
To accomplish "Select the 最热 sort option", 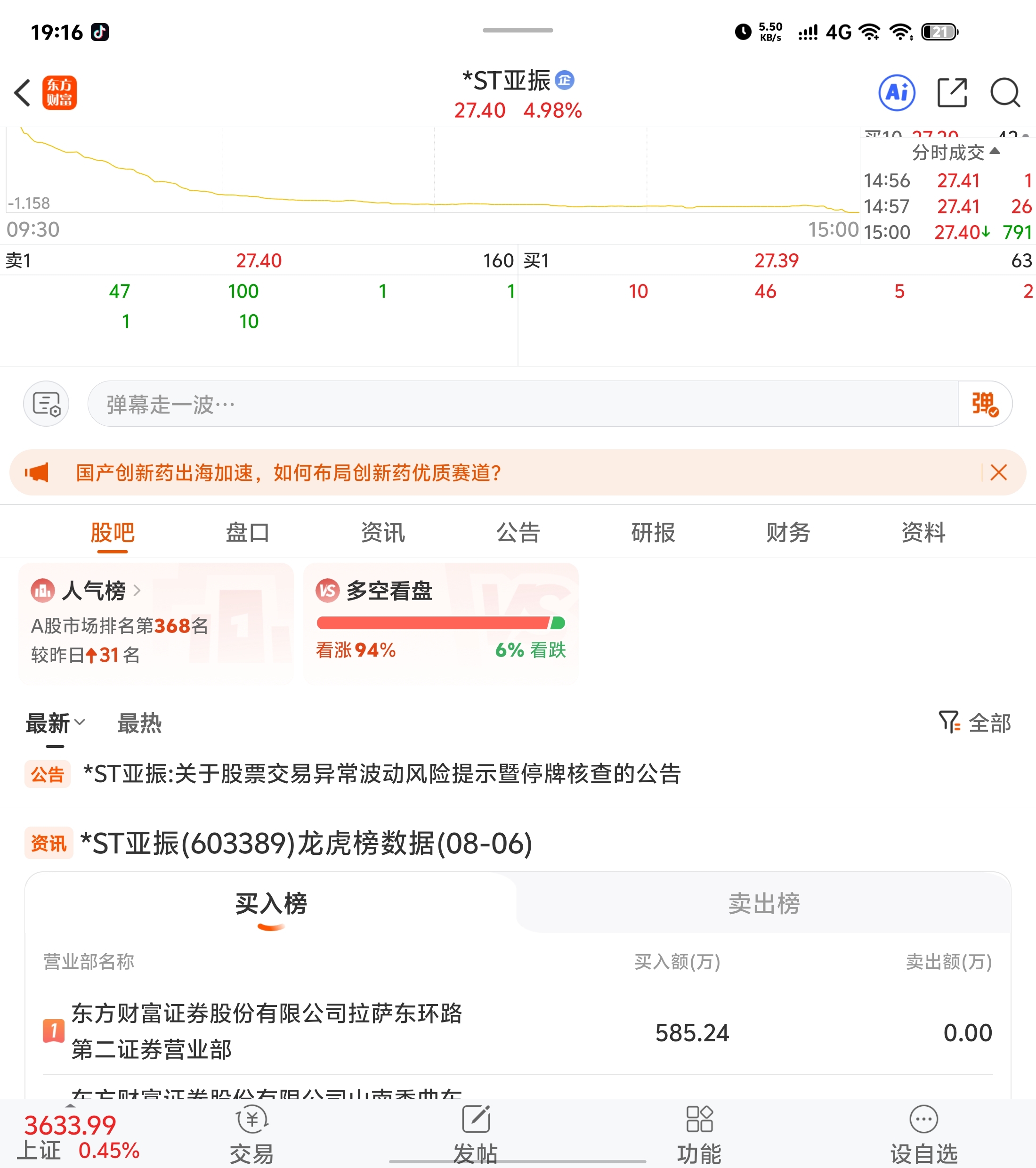I will (139, 723).
